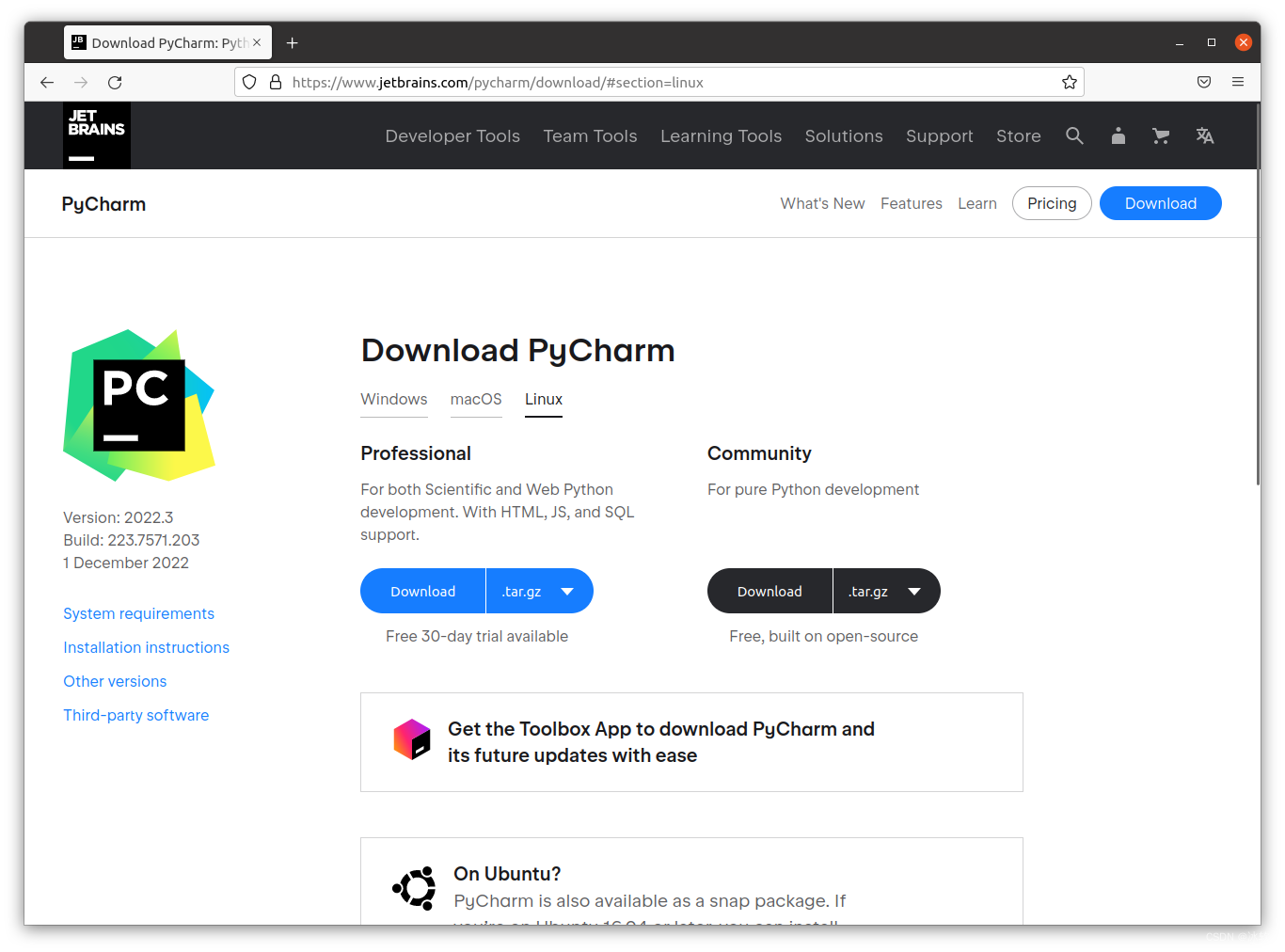Switch to the macOS tab
This screenshot has height=952, width=1285.
(x=476, y=400)
